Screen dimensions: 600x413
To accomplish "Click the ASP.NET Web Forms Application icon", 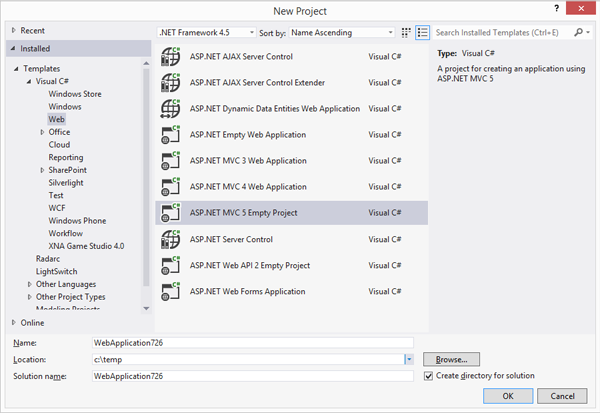I will click(x=170, y=291).
